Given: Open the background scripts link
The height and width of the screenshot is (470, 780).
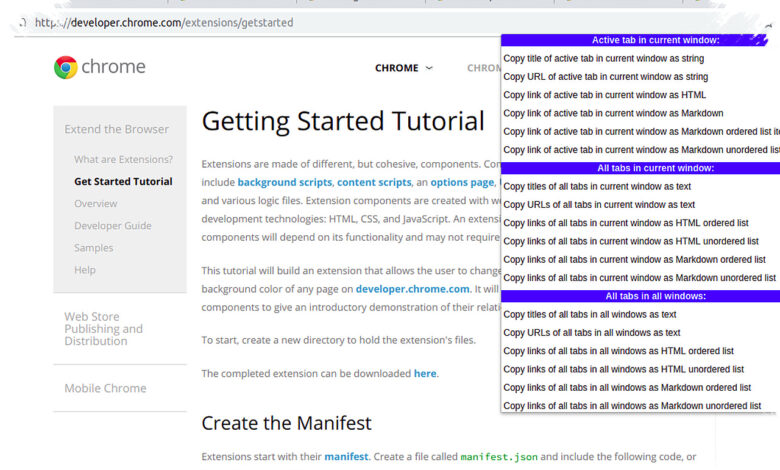Looking at the screenshot, I should (x=285, y=183).
